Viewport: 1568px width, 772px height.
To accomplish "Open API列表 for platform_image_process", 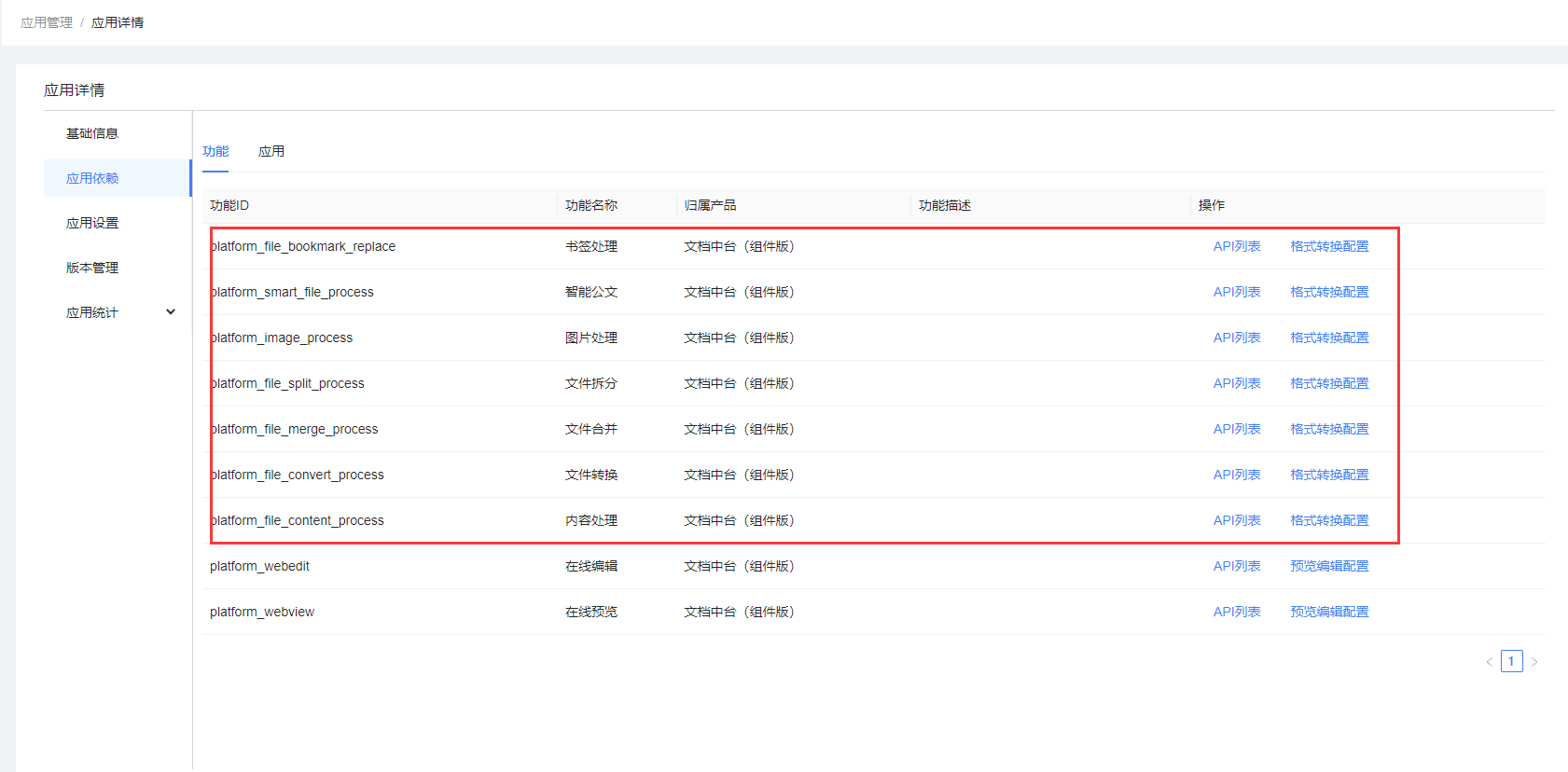I will (1237, 338).
